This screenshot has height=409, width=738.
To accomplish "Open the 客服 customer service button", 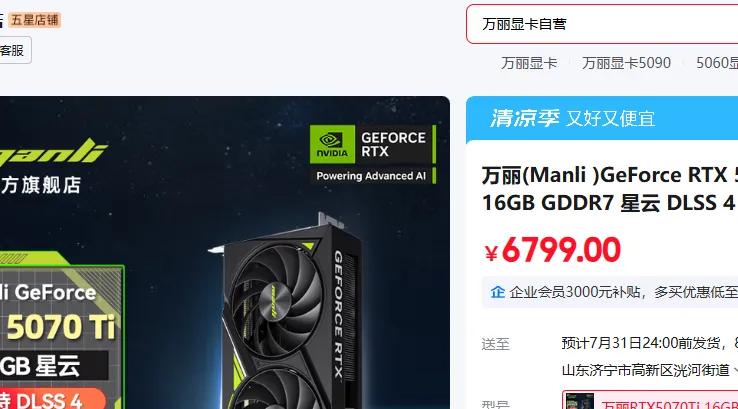I will point(14,50).
